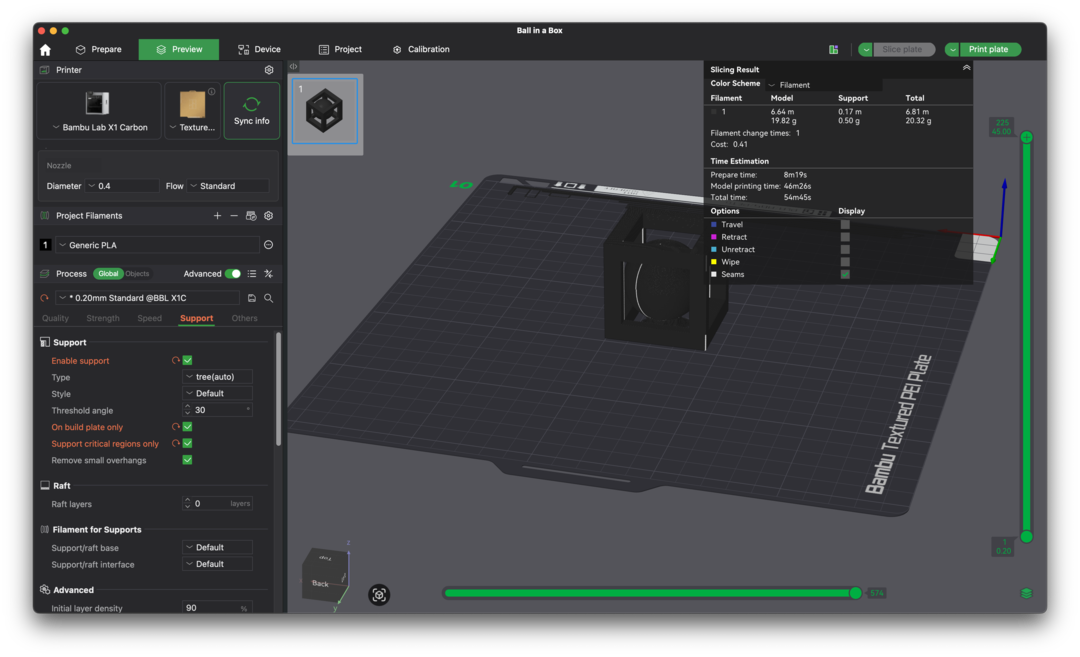Open the Quality settings tab
1080x657 pixels.
(x=55, y=318)
